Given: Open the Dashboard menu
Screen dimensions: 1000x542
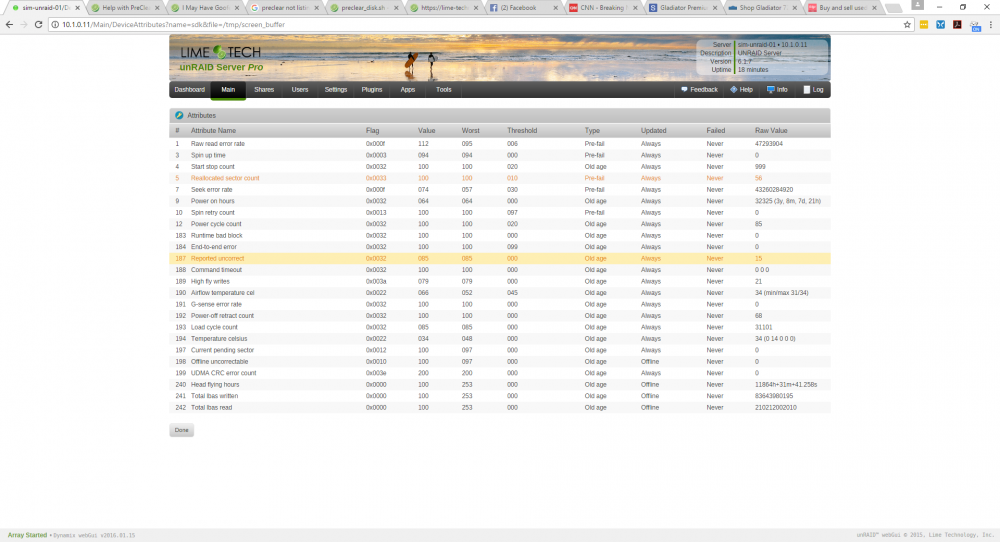Looking at the screenshot, I should [x=189, y=89].
